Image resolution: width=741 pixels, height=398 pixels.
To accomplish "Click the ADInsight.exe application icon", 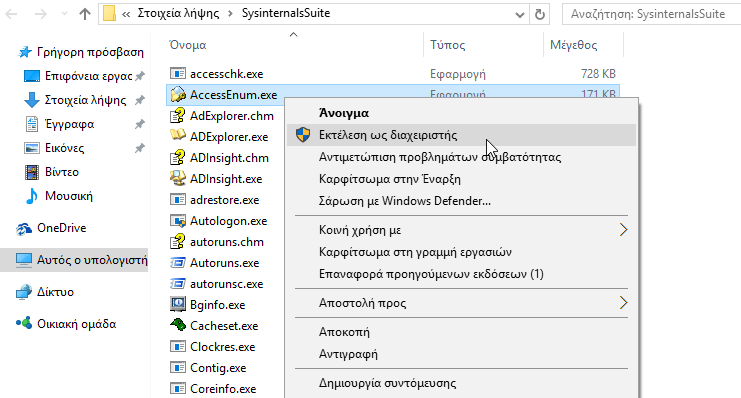I will [x=178, y=178].
